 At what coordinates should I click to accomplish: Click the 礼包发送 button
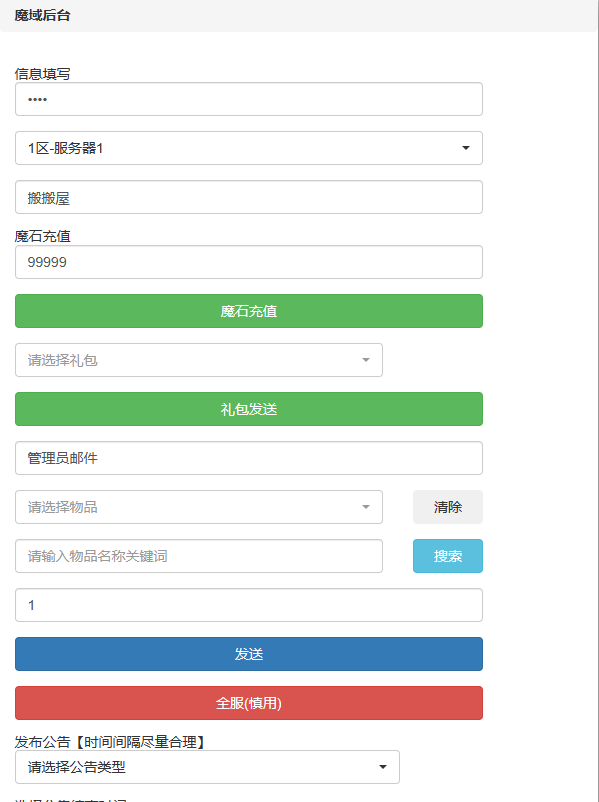249,409
